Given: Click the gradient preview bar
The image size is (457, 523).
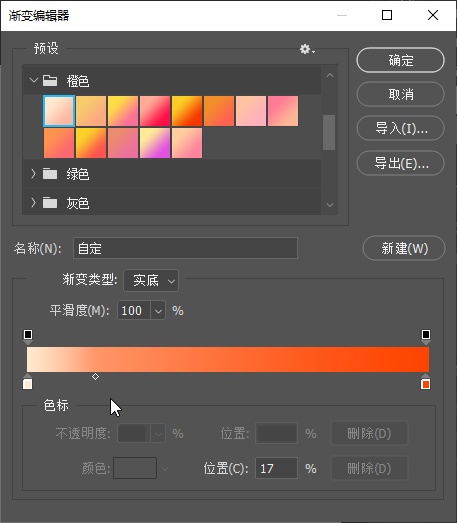Looking at the screenshot, I should pos(228,360).
